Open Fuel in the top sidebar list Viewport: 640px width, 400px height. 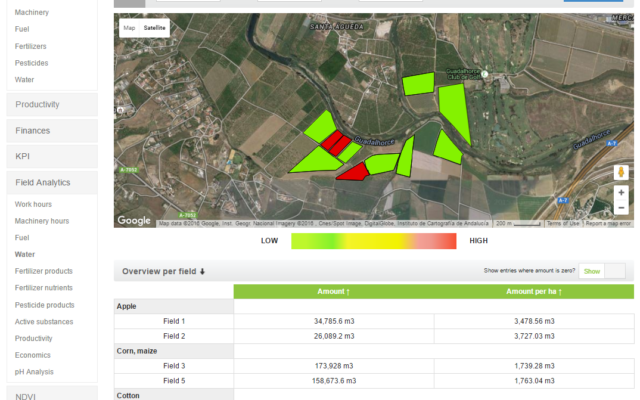click(x=22, y=29)
